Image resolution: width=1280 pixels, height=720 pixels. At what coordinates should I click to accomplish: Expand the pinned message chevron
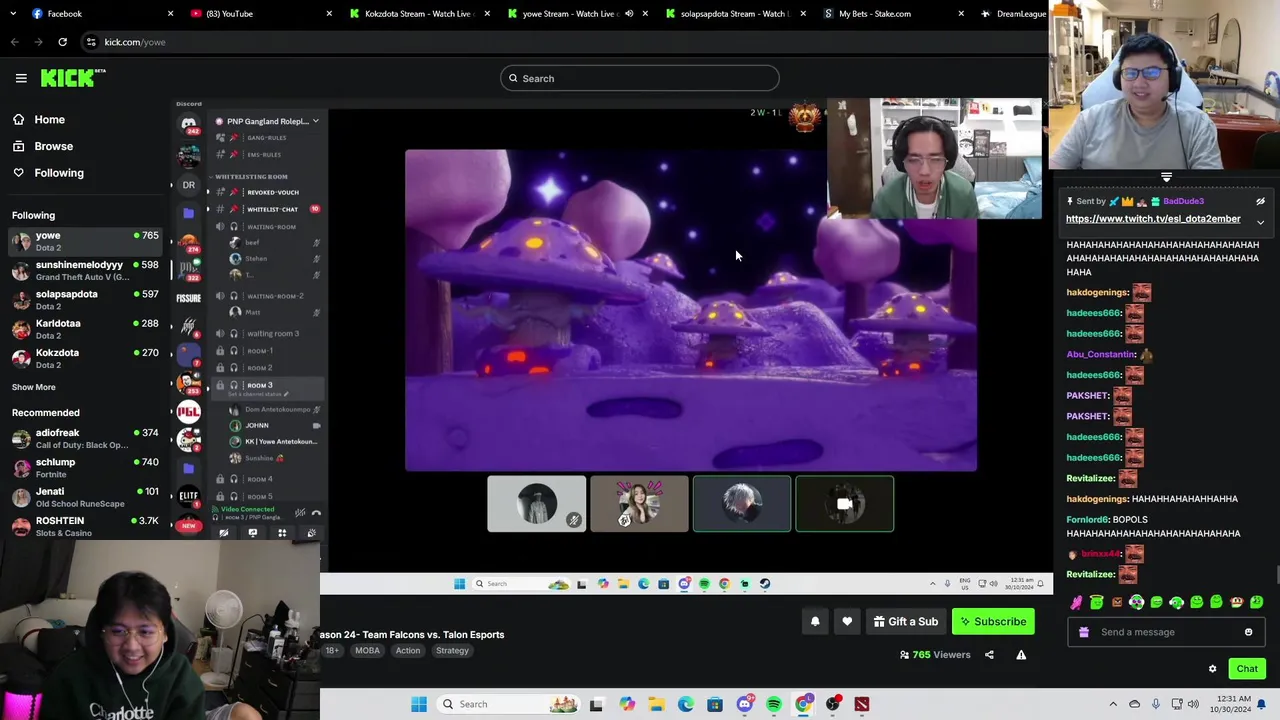[1260, 222]
